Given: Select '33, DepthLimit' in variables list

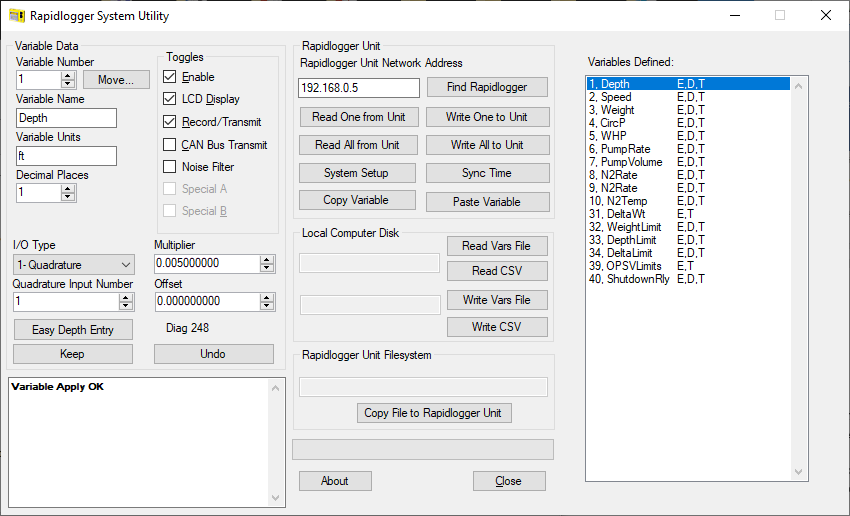Looking at the screenshot, I should coord(688,240).
